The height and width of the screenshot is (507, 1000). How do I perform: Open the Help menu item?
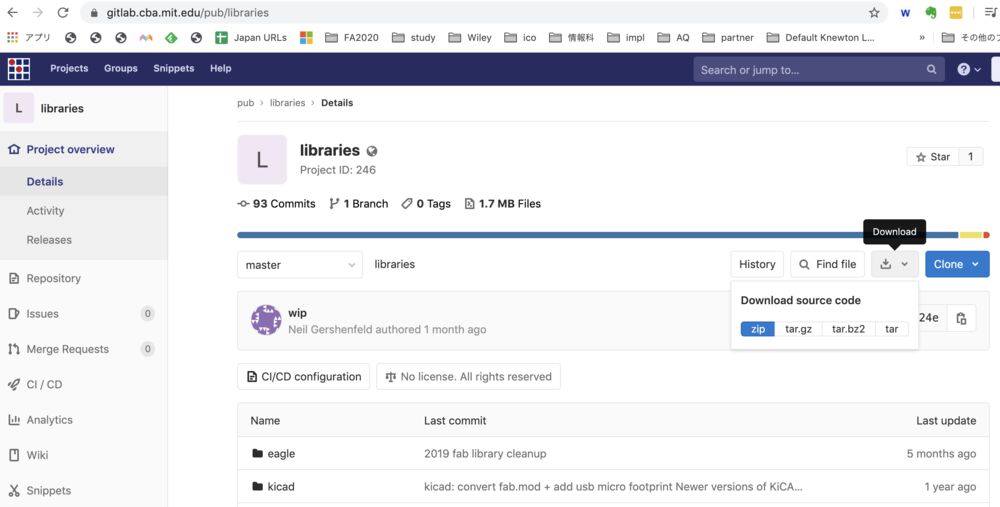tap(221, 68)
